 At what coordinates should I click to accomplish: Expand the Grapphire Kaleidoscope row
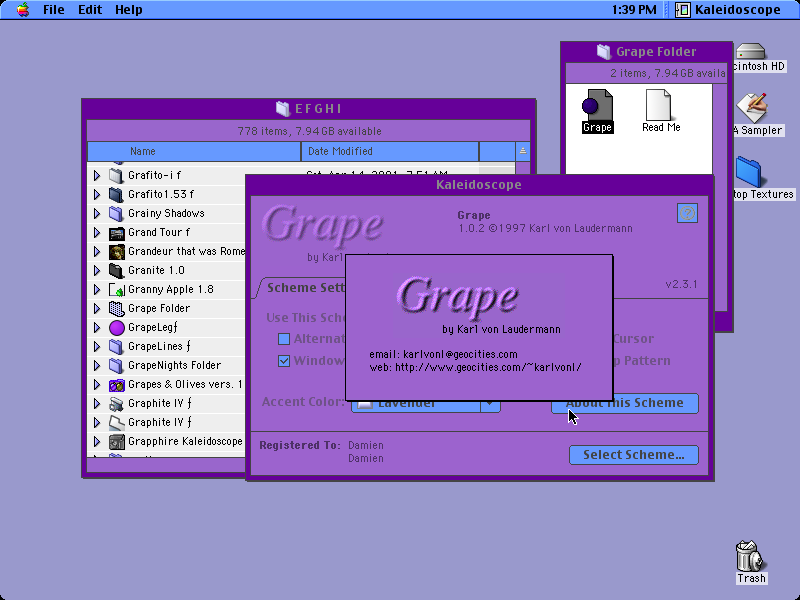point(97,442)
